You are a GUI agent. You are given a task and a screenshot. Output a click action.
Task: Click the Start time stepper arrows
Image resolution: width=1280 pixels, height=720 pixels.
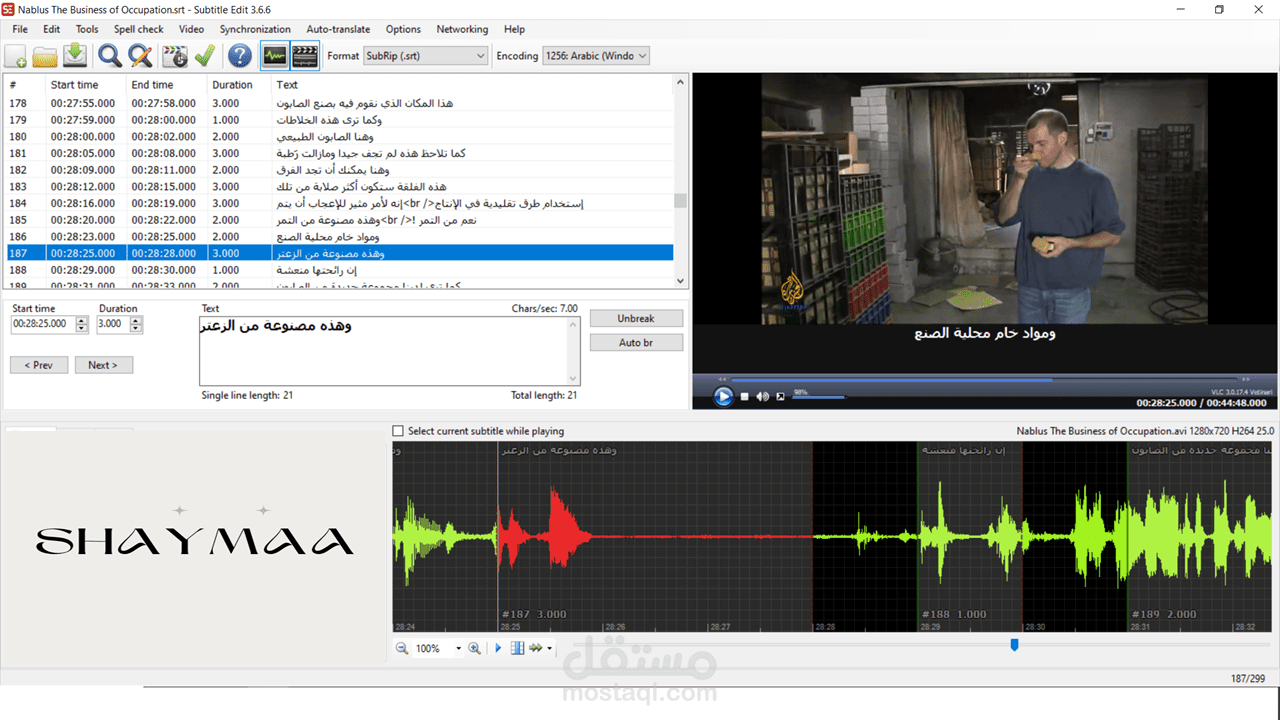pyautogui.click(x=82, y=324)
